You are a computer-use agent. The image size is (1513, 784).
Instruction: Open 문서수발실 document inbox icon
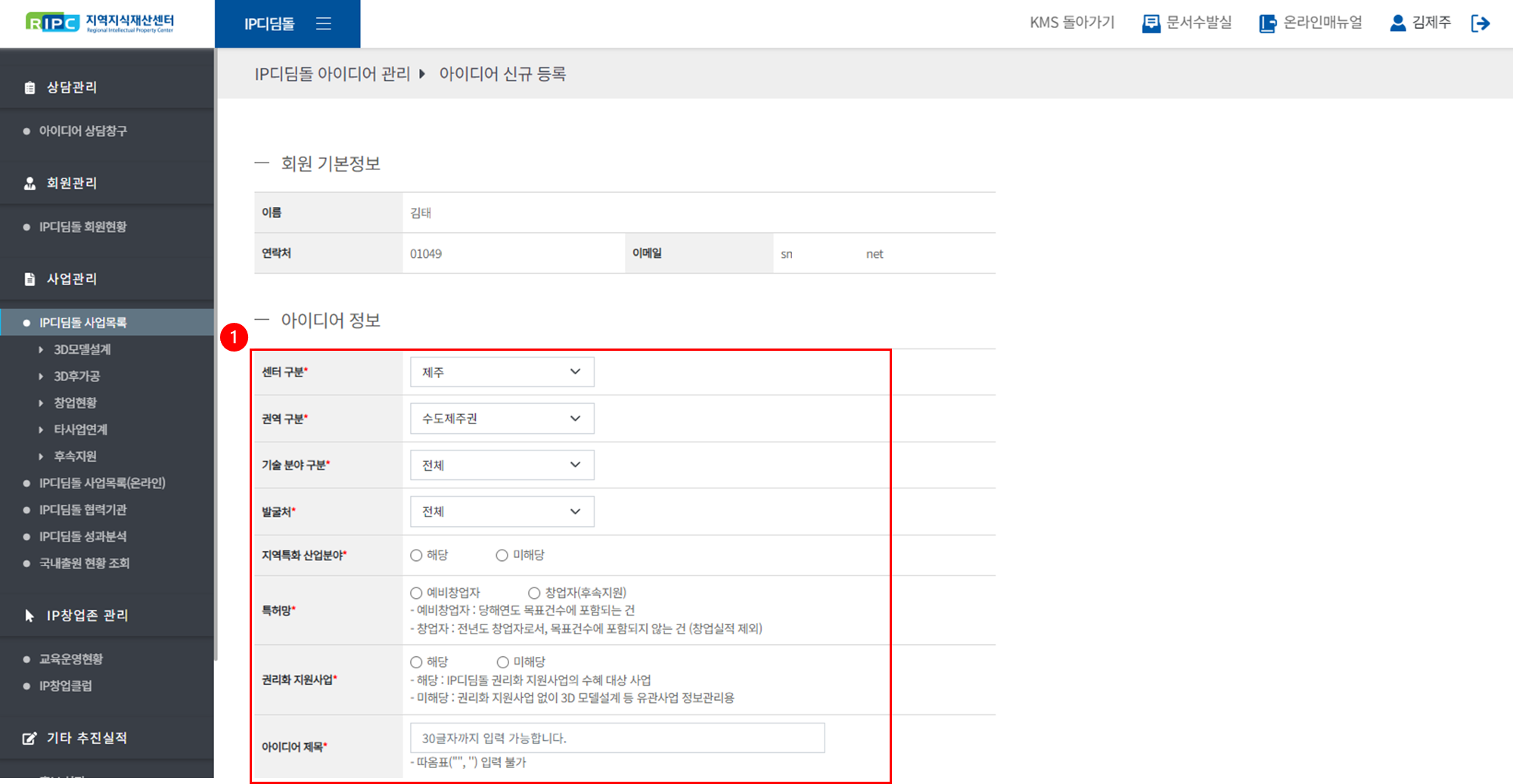point(1151,23)
